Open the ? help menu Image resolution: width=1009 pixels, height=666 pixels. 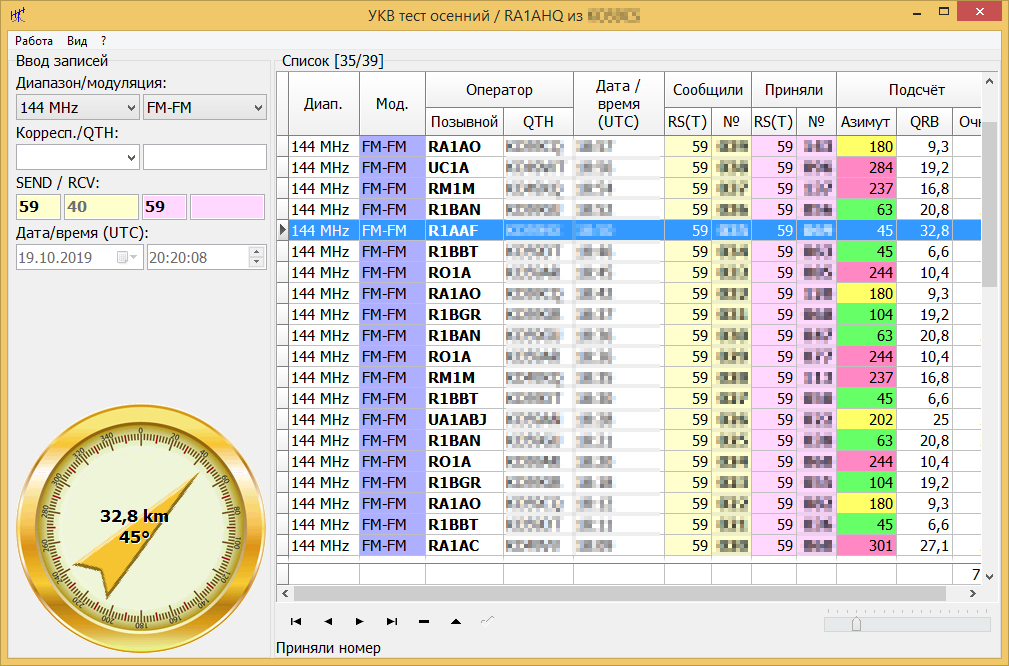(103, 41)
